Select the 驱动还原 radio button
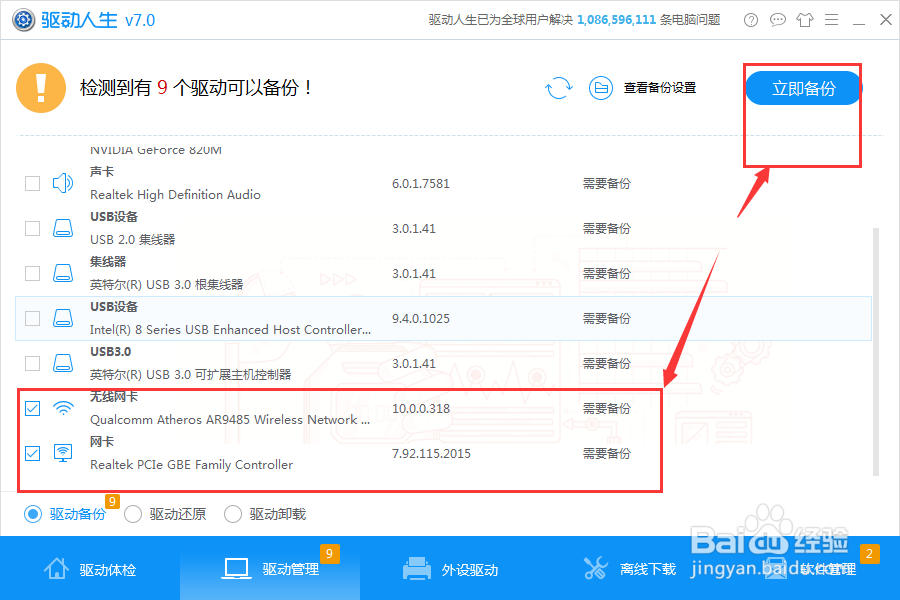This screenshot has width=900, height=600. pos(133,514)
